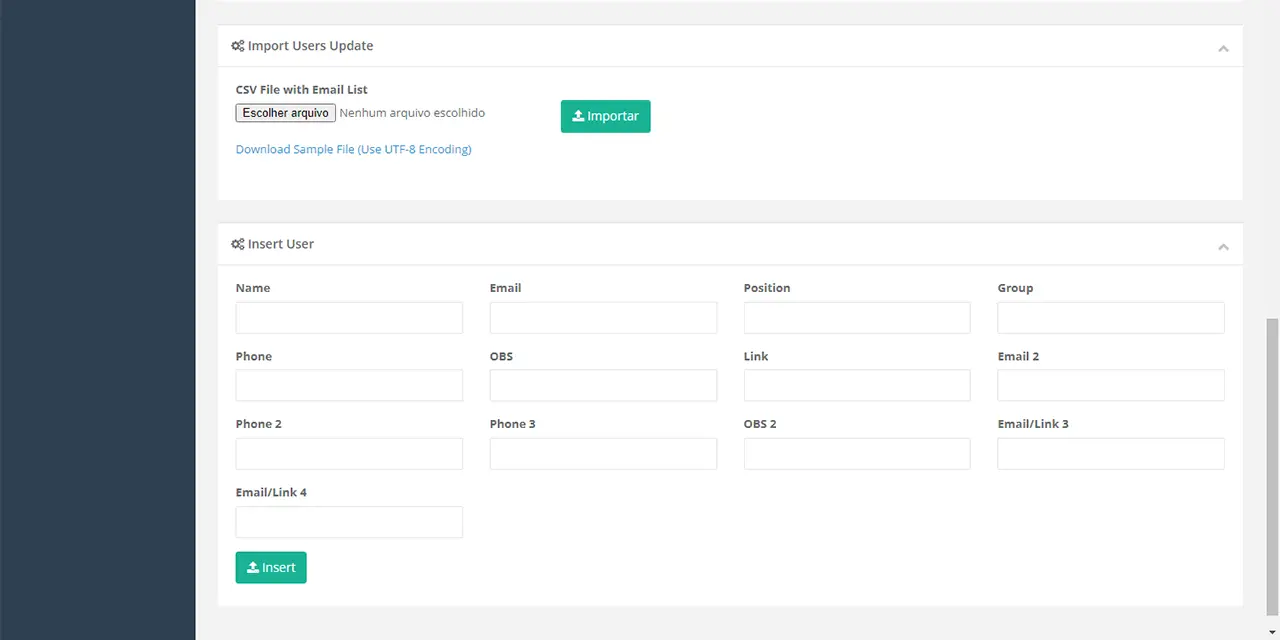The image size is (1280, 640).
Task: Collapse the Insert User panel chevron
Action: pos(1222,246)
